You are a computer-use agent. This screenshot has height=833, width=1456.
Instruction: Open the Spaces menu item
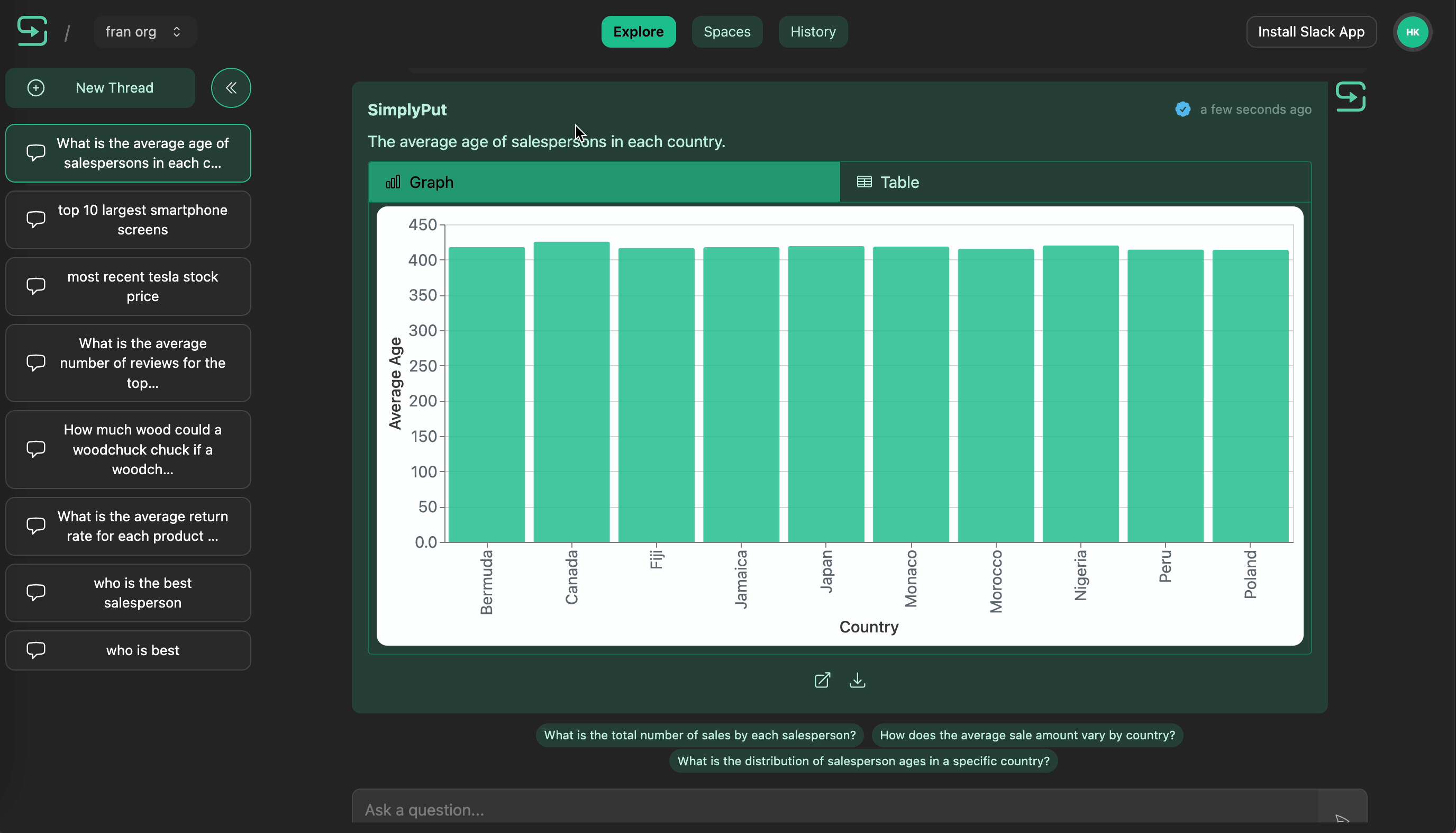point(727,31)
